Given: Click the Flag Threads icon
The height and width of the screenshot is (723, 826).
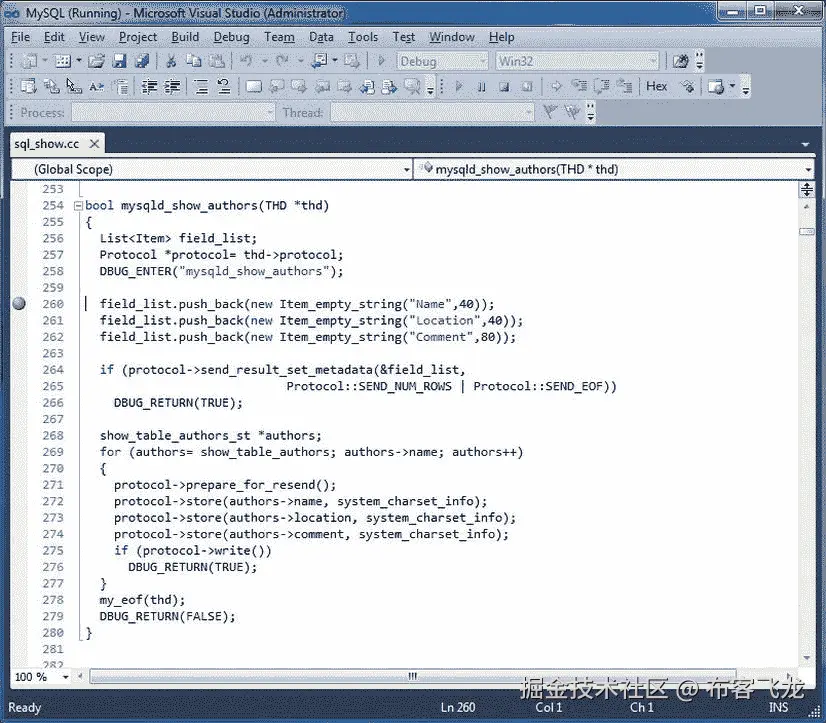Looking at the screenshot, I should pos(550,112).
